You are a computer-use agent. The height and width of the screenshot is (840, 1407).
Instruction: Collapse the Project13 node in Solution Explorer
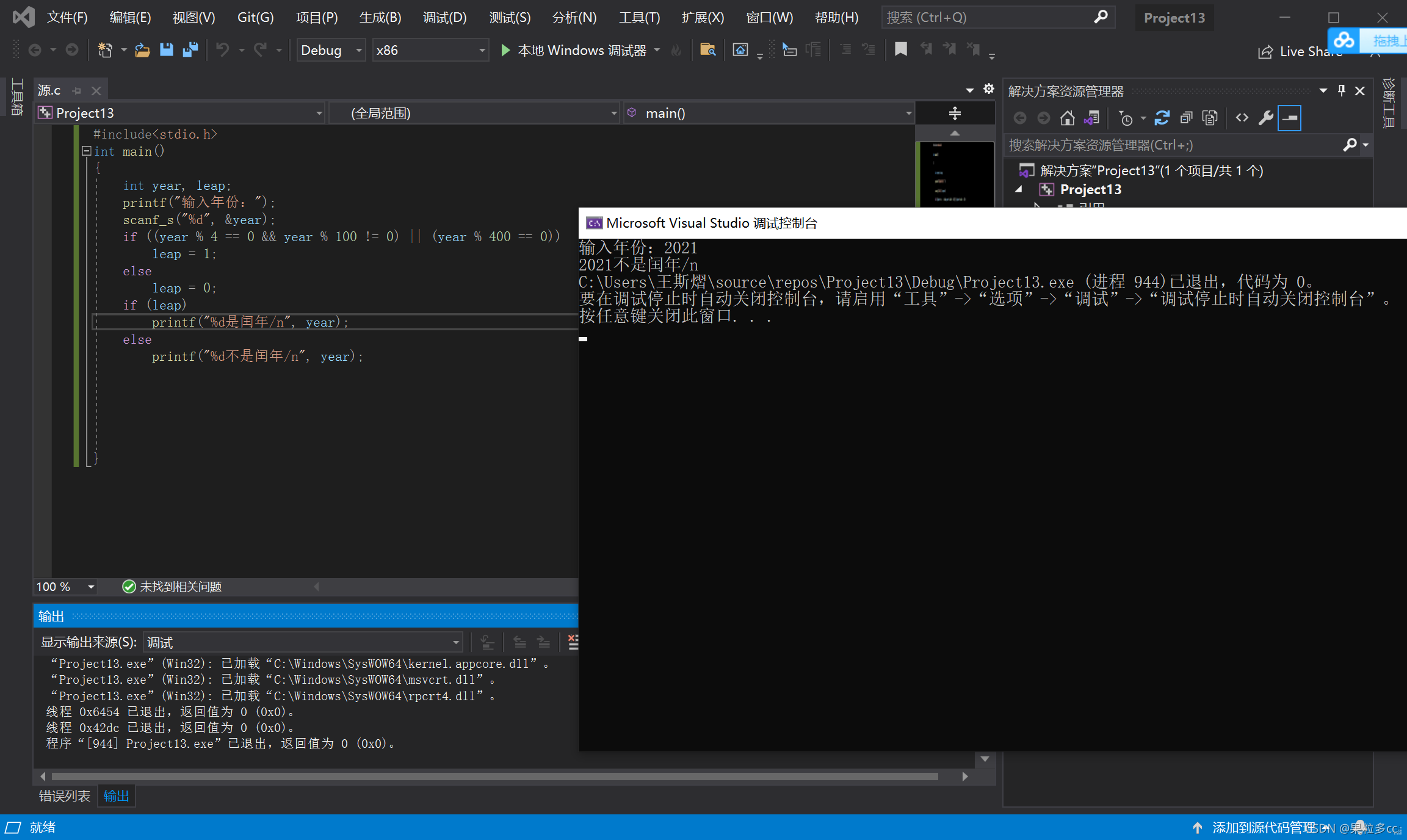point(1019,189)
